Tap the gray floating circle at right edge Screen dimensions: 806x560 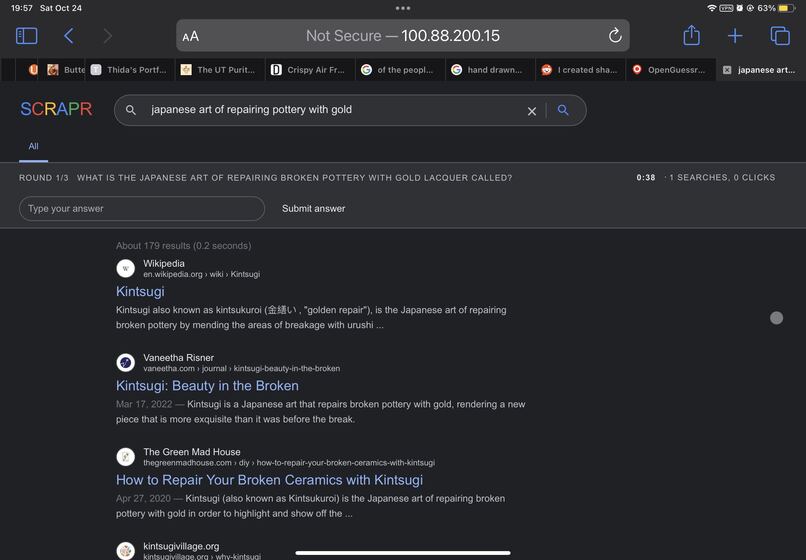pos(776,318)
